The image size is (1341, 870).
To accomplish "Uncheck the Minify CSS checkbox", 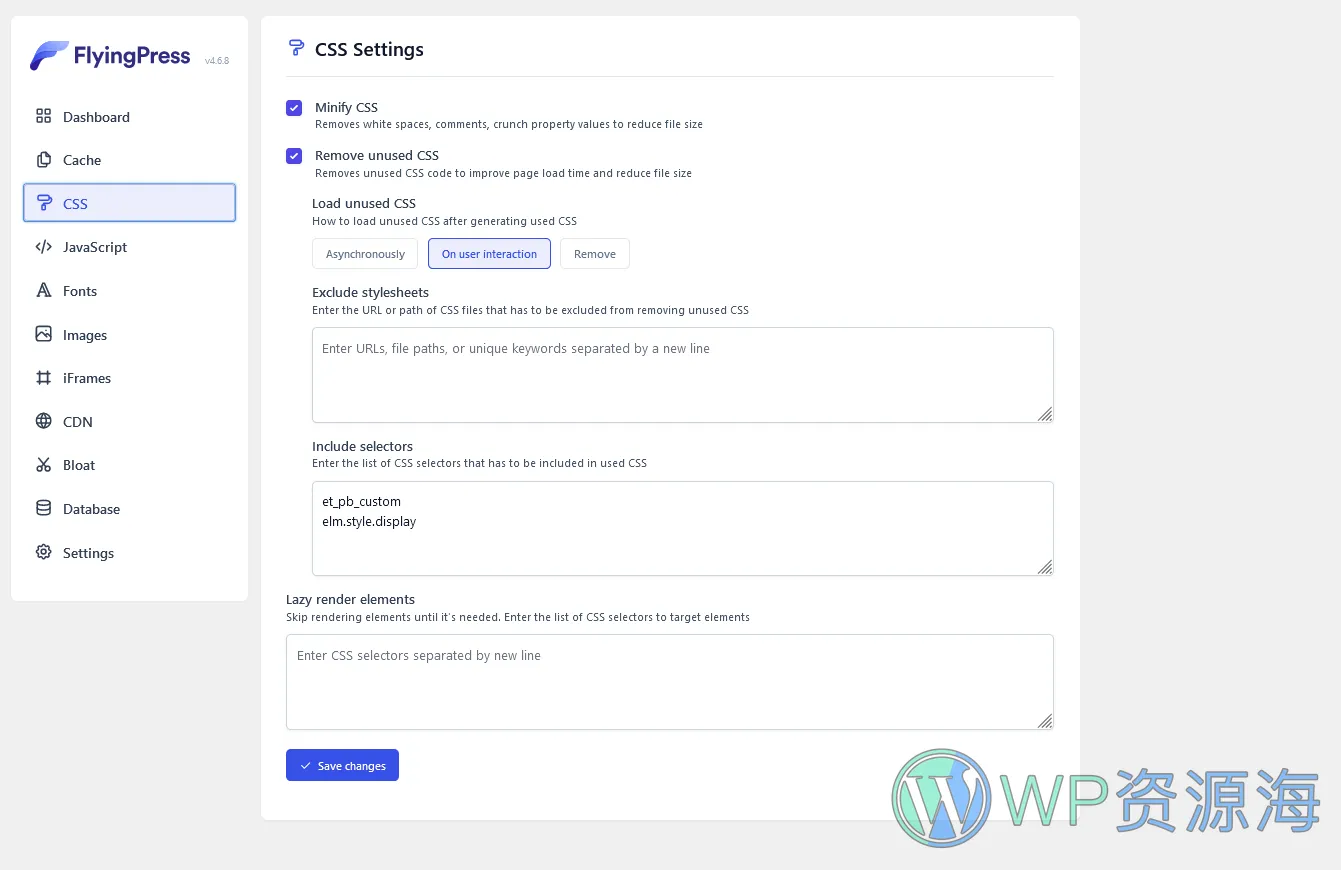I will (294, 108).
